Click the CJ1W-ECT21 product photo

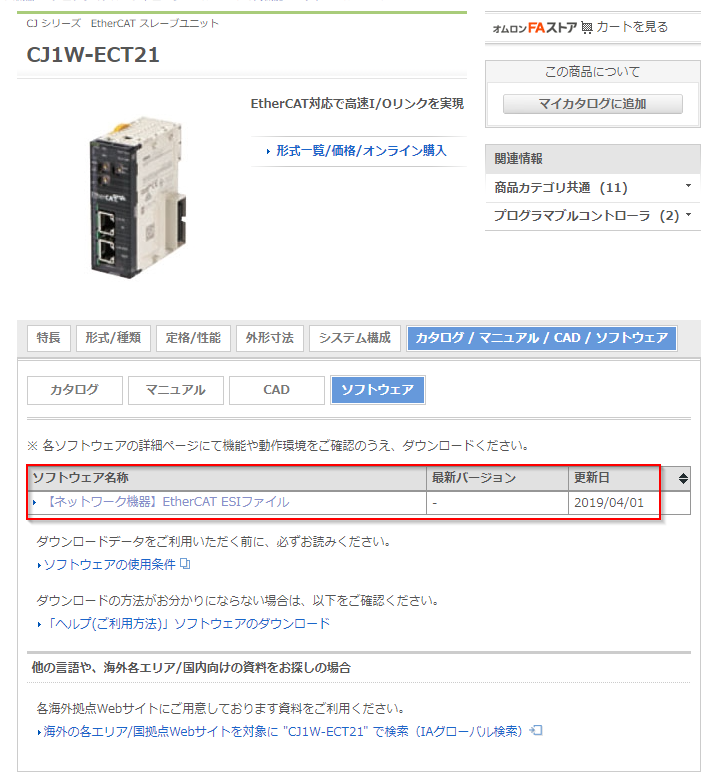[x=138, y=197]
